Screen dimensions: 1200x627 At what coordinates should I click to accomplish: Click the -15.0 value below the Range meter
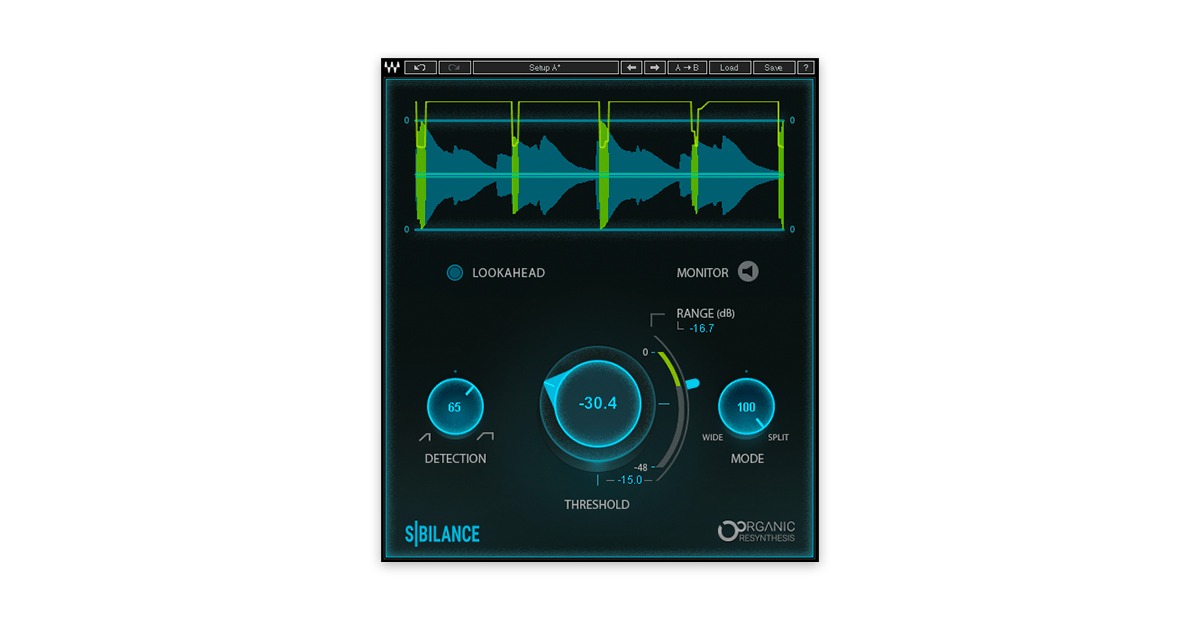pyautogui.click(x=629, y=480)
